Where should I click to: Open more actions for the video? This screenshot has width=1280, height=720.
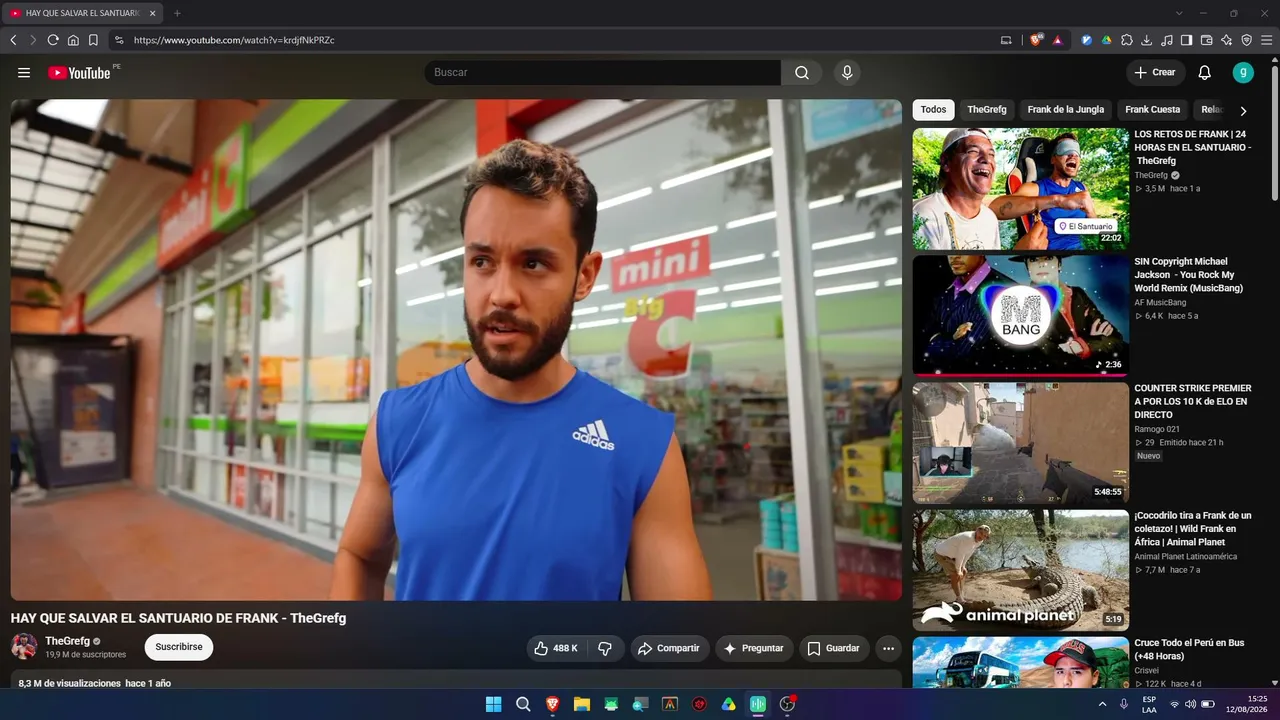point(888,648)
